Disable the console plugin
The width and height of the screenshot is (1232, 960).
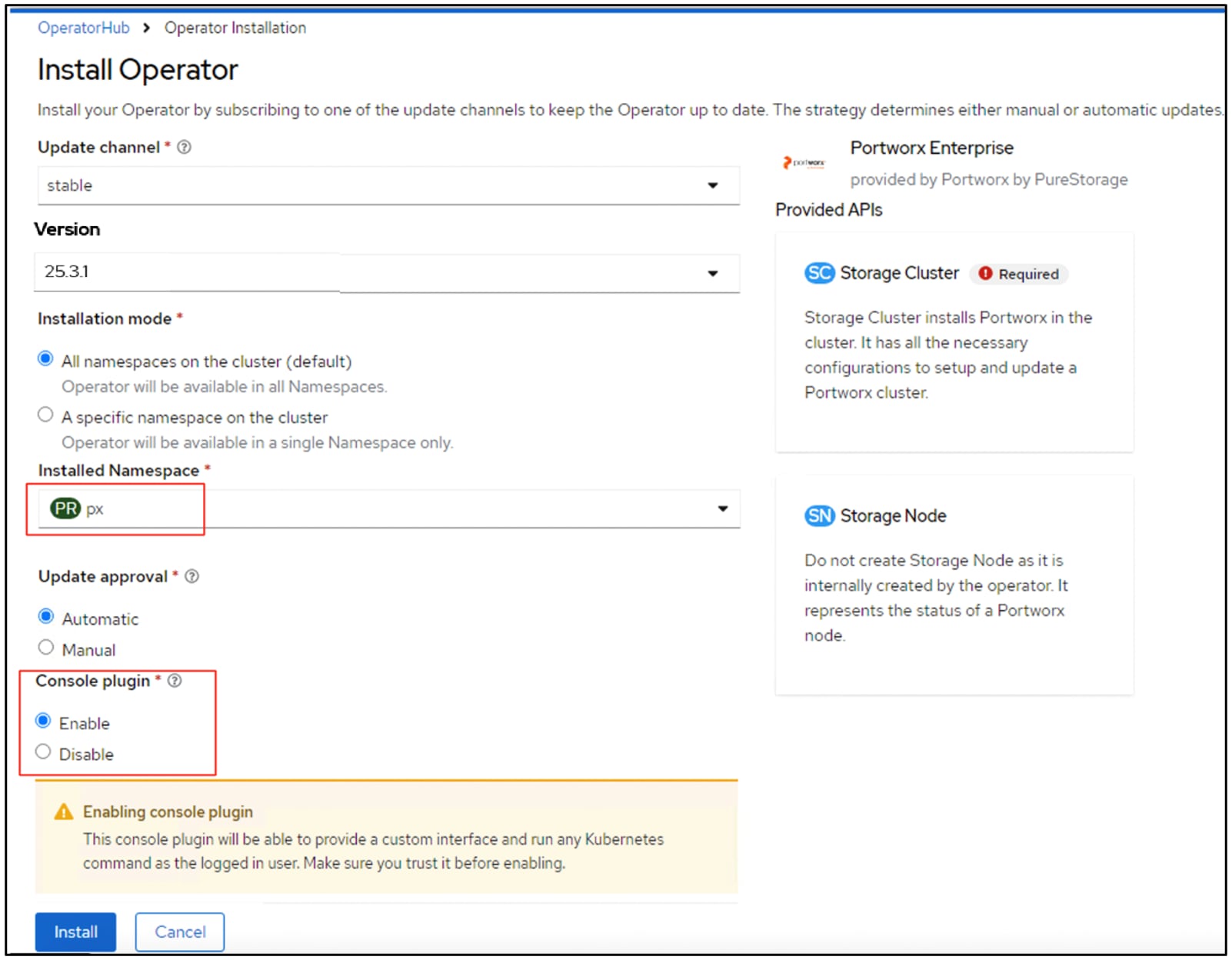44,752
